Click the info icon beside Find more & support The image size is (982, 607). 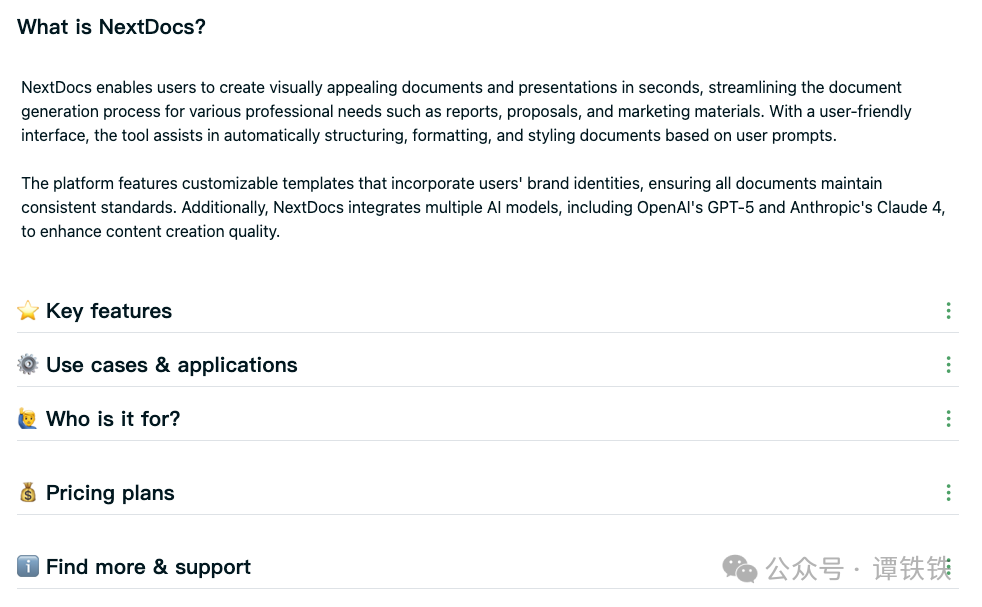(28, 567)
